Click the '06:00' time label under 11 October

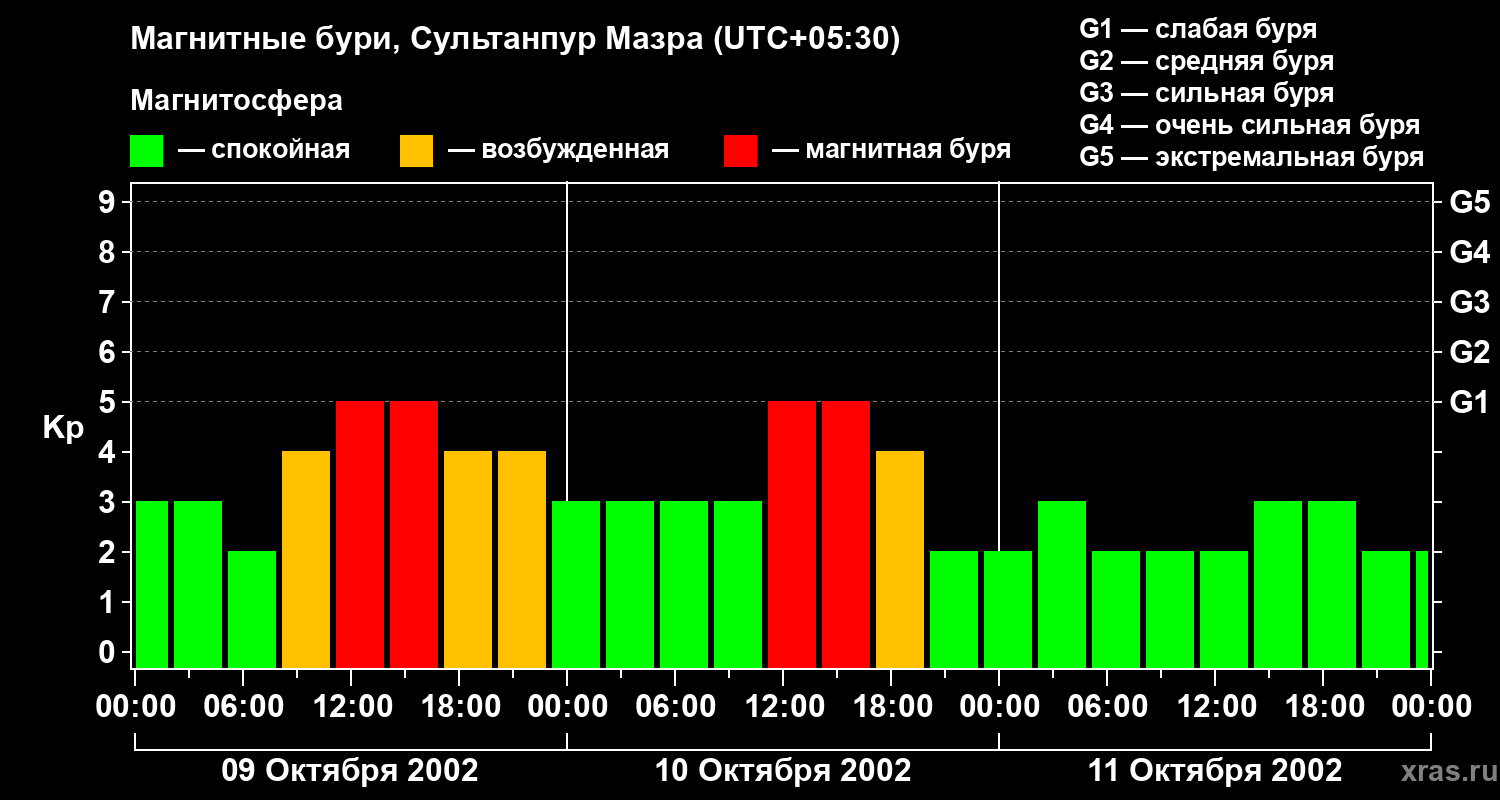pyautogui.click(x=1107, y=707)
